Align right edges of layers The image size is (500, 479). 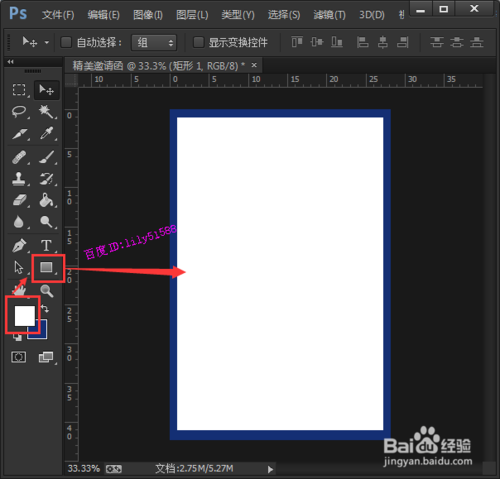403,42
